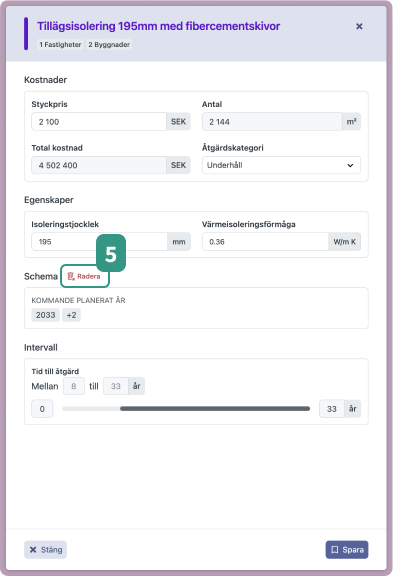Click the mm unit label
393x576 pixels.
(x=179, y=242)
